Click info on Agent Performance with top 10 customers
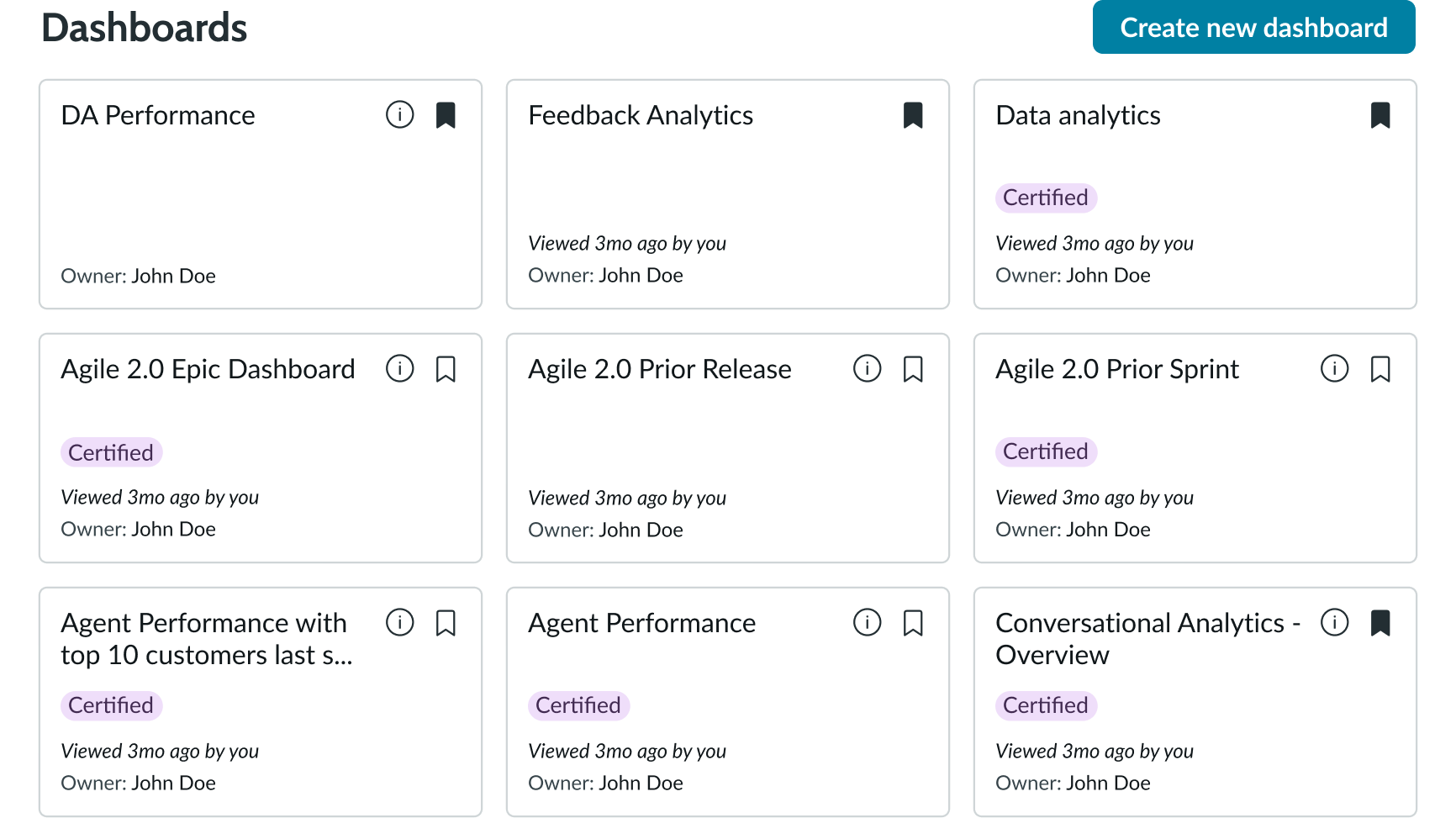This screenshot has width=1456, height=818. pyautogui.click(x=400, y=623)
